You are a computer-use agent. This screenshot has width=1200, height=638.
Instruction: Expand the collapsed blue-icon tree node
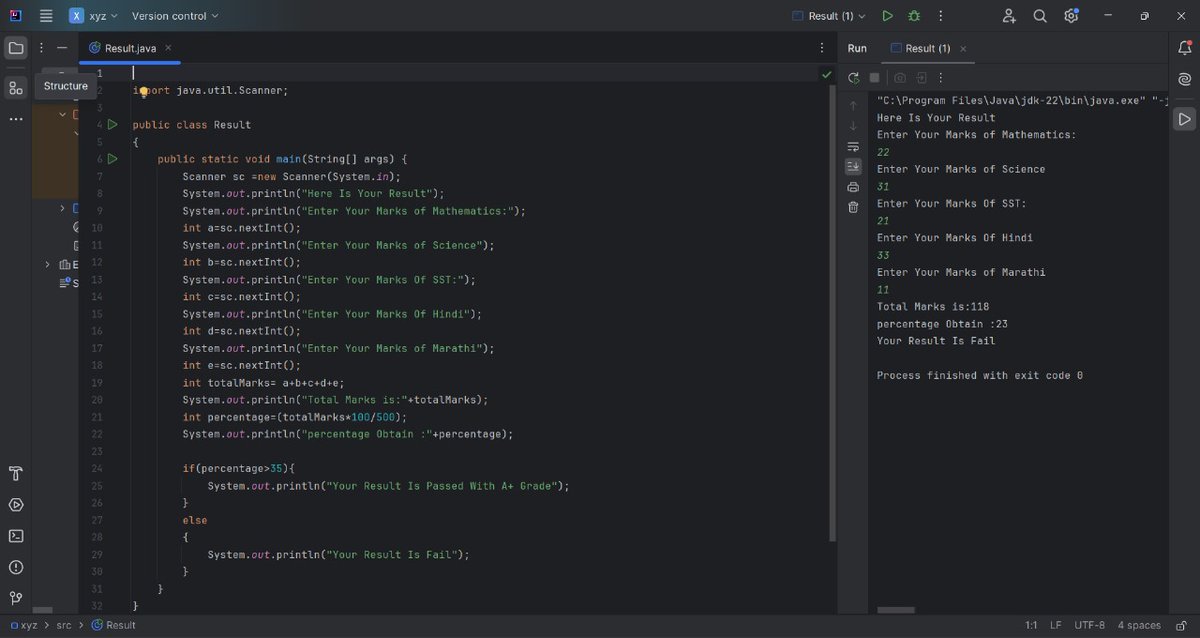pyautogui.click(x=63, y=208)
